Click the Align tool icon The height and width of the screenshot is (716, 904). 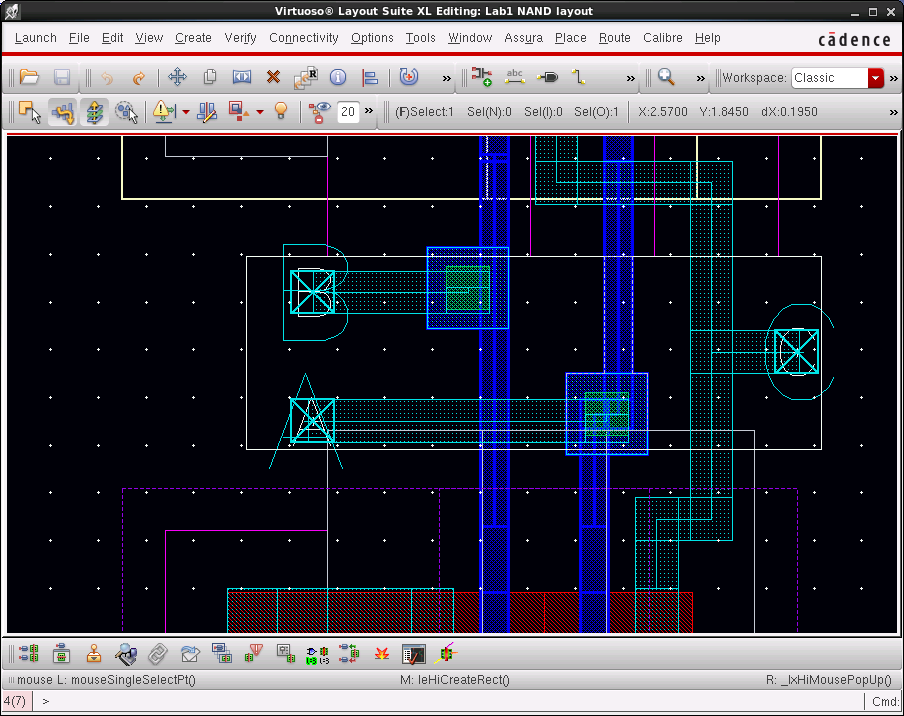tap(370, 77)
